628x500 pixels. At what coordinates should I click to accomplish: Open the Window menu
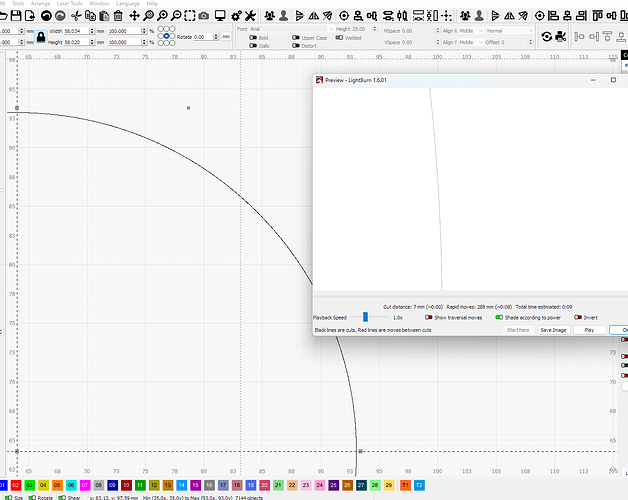coord(99,3)
